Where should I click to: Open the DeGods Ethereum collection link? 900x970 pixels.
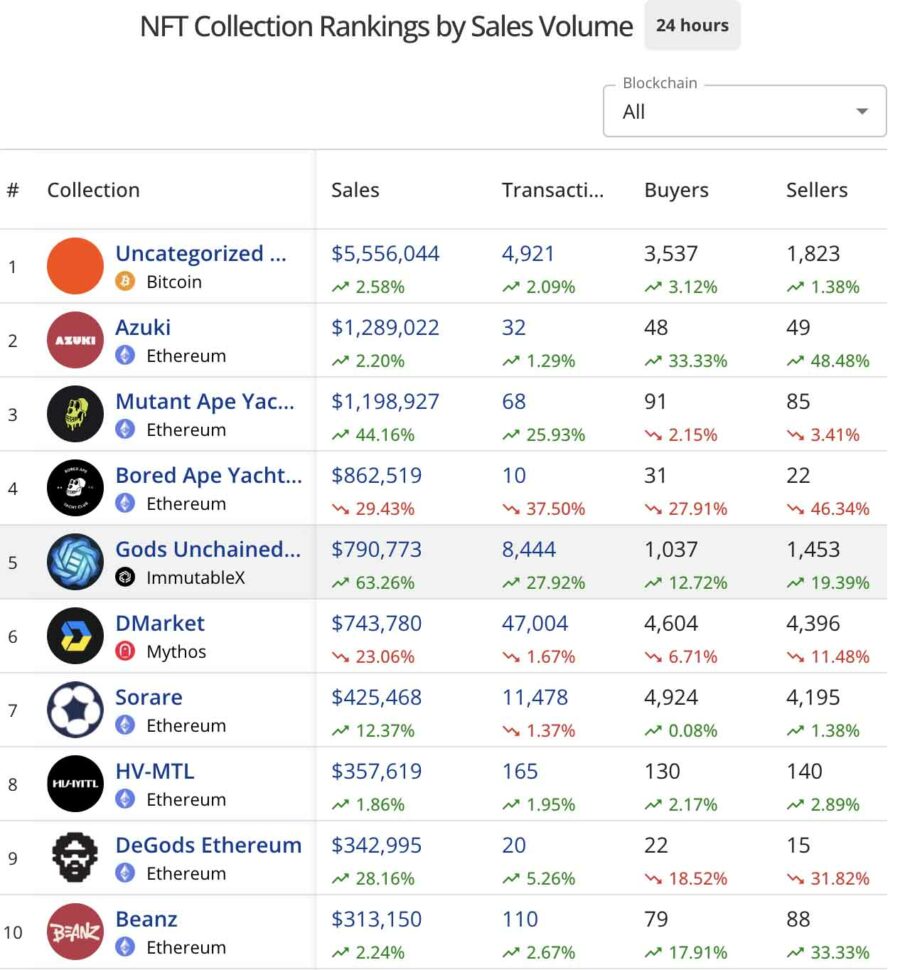[x=208, y=845]
